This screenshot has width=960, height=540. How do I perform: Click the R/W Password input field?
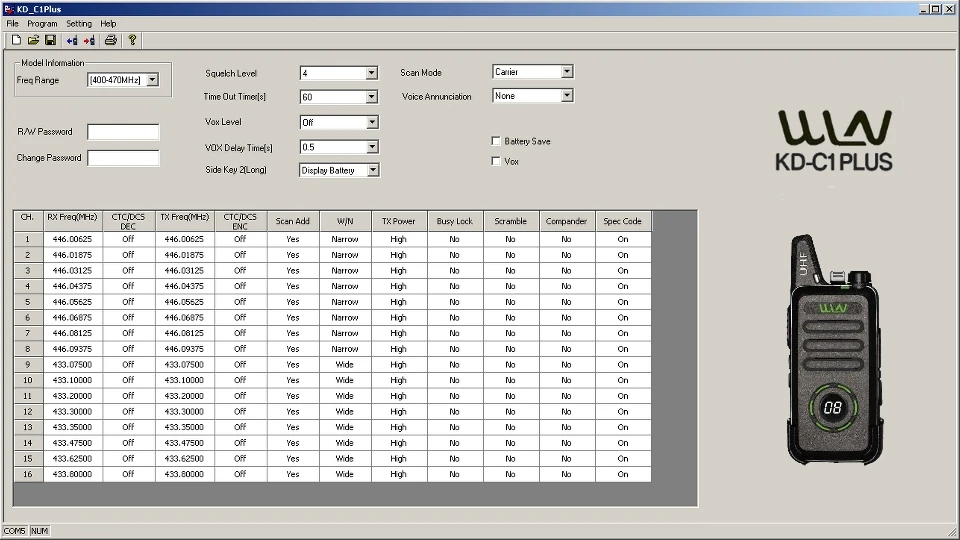click(123, 132)
